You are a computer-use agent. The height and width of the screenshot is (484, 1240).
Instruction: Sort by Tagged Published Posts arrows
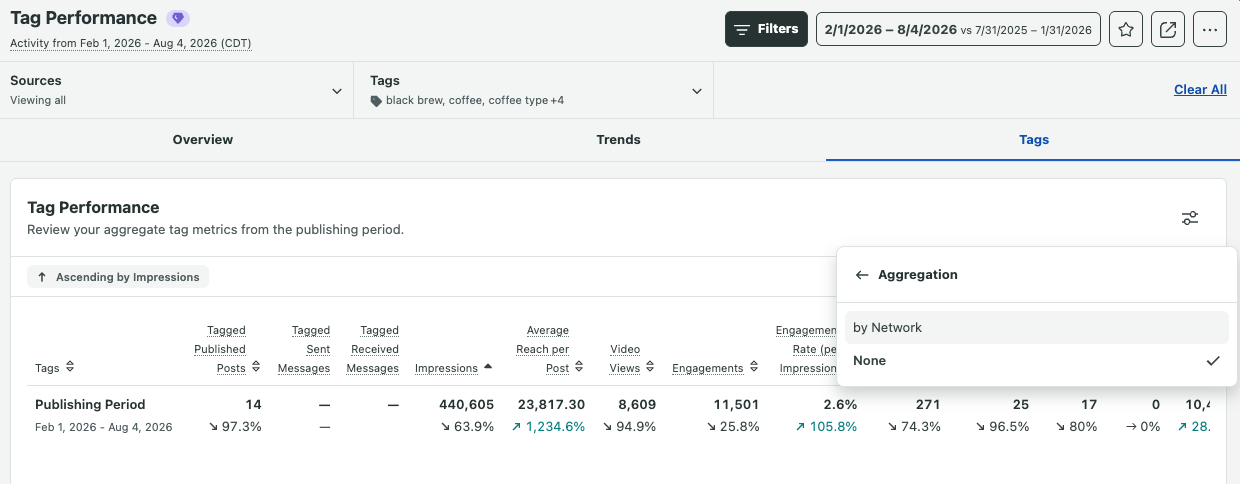(256, 368)
